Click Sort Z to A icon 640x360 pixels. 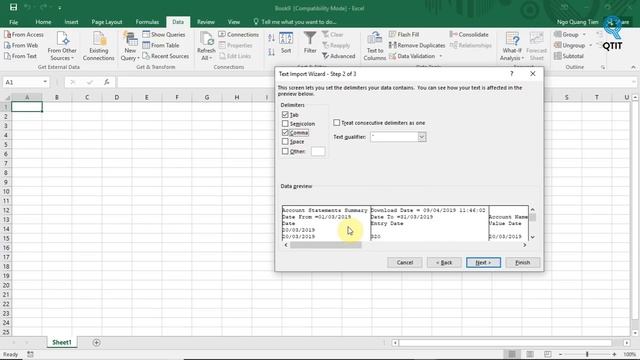coord(271,52)
